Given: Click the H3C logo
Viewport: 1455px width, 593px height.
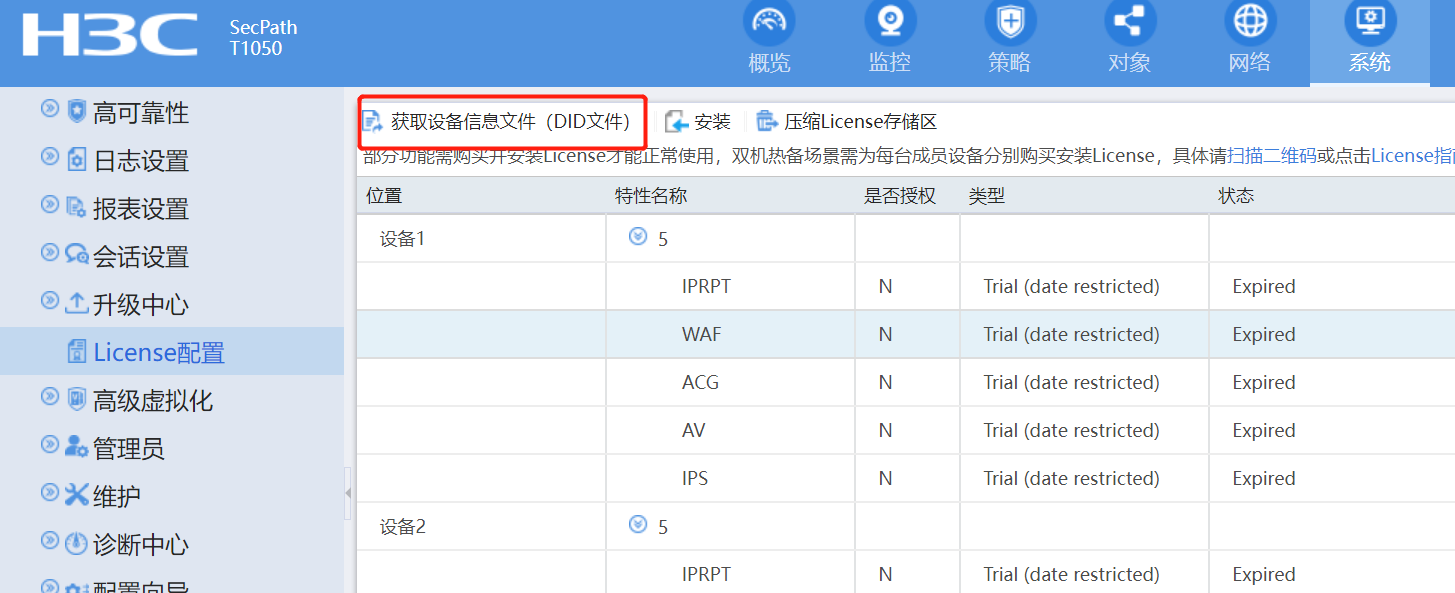Looking at the screenshot, I should [x=109, y=35].
